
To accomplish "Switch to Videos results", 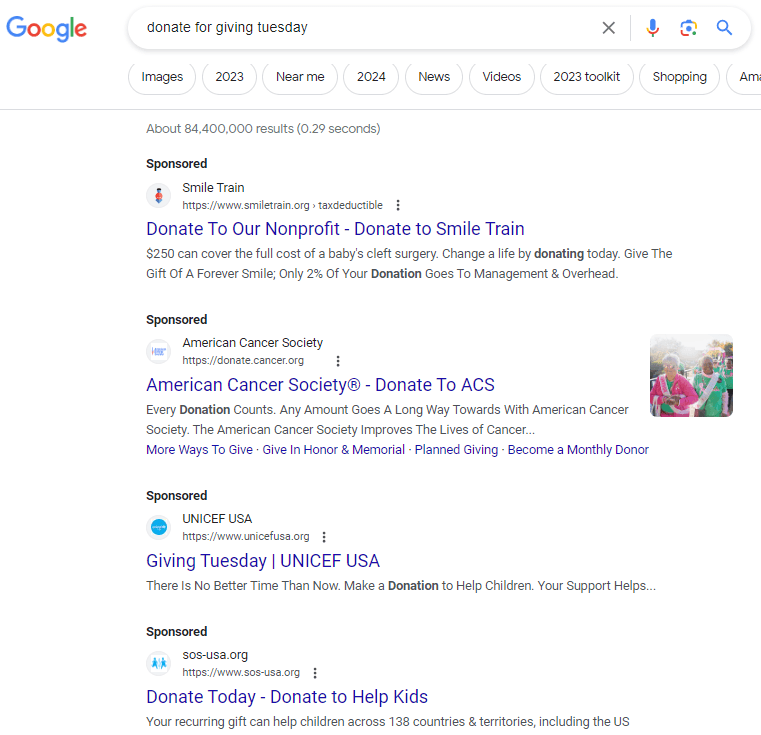I will (x=501, y=77).
